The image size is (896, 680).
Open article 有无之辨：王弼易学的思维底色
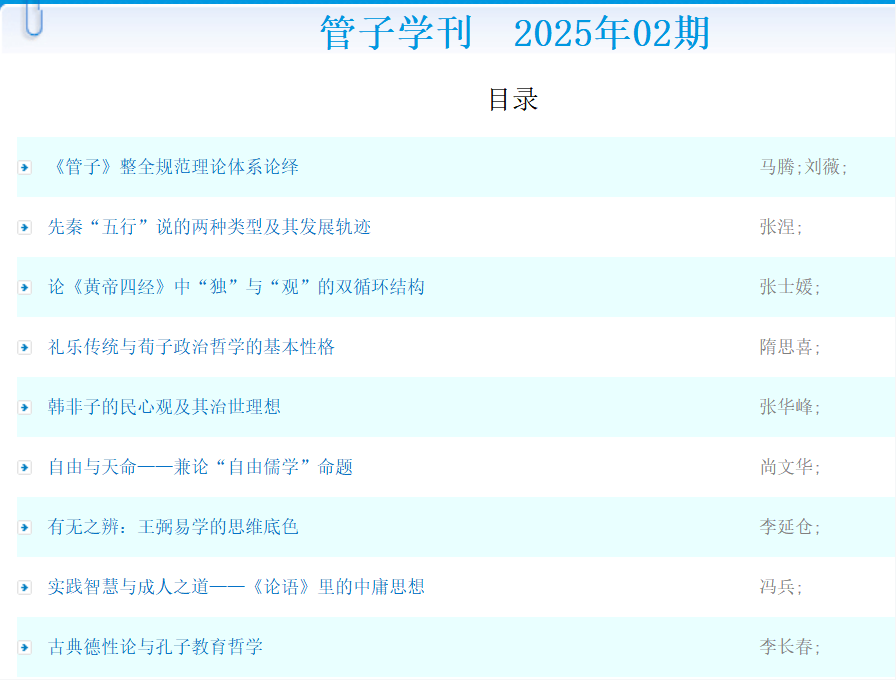tap(173, 527)
